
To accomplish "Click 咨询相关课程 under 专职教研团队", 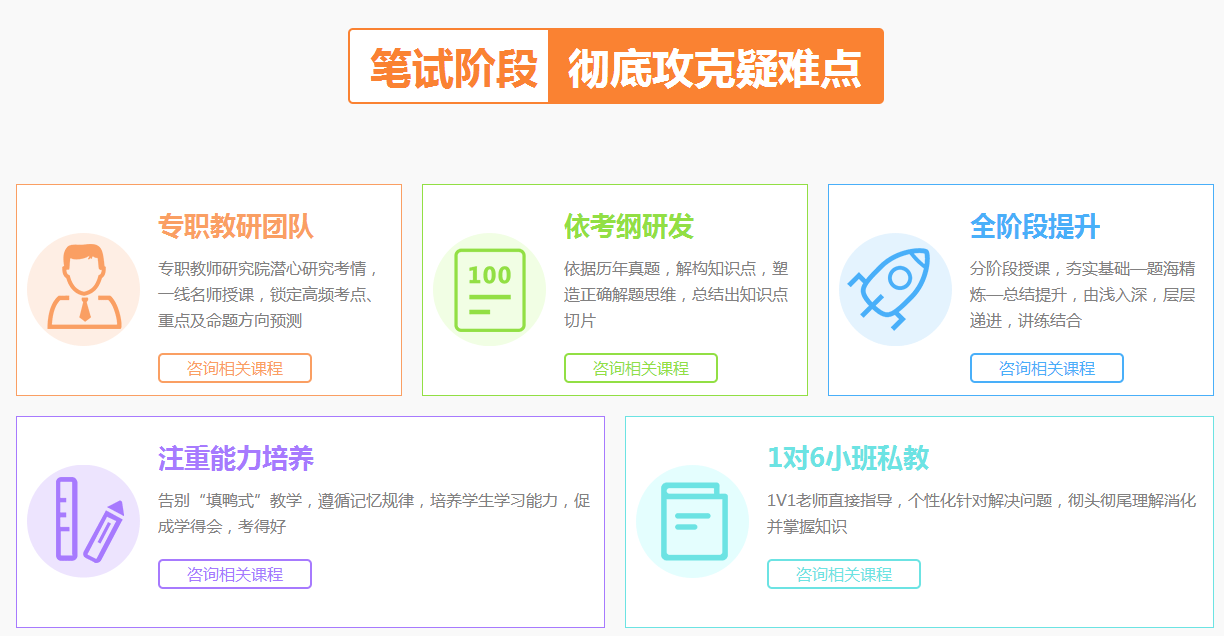I will click(235, 368).
